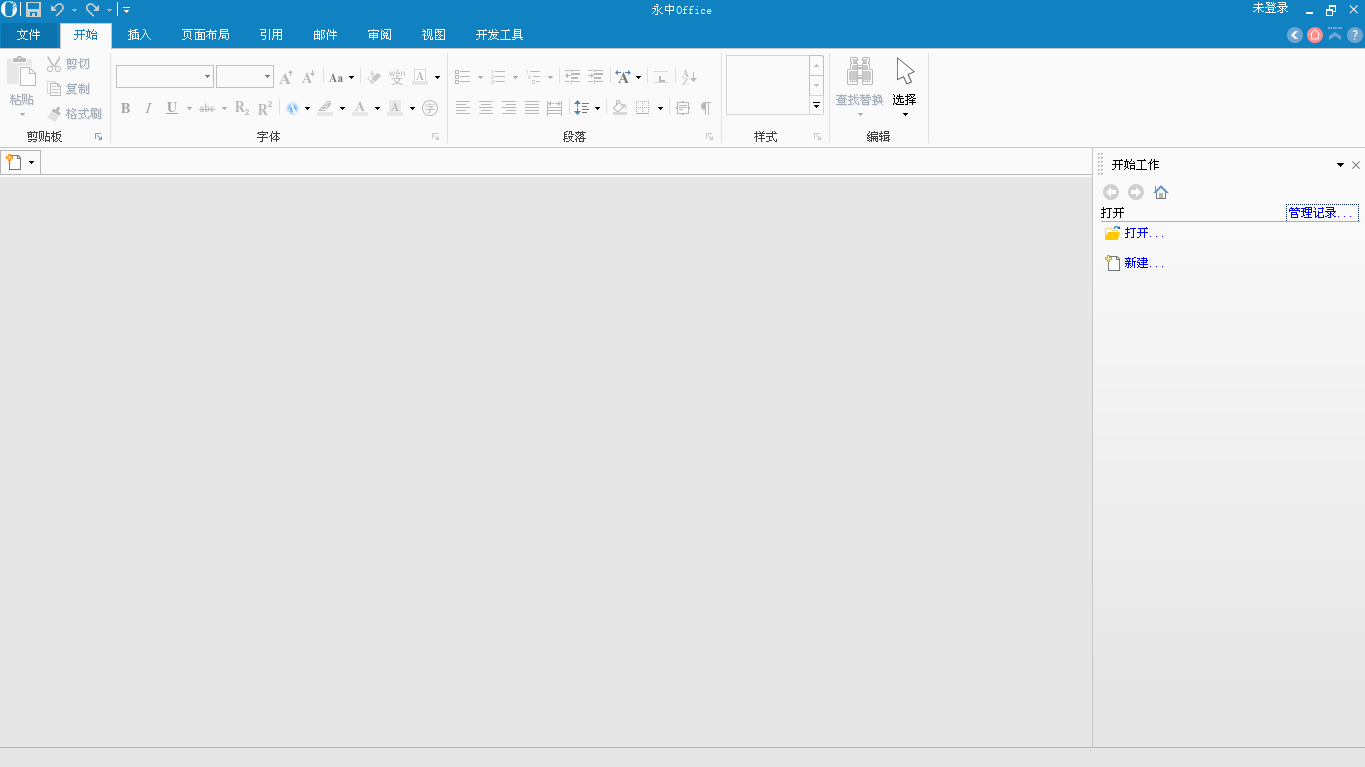This screenshot has width=1365, height=767.
Task: Toggle the Italic formatting button
Action: click(x=148, y=108)
